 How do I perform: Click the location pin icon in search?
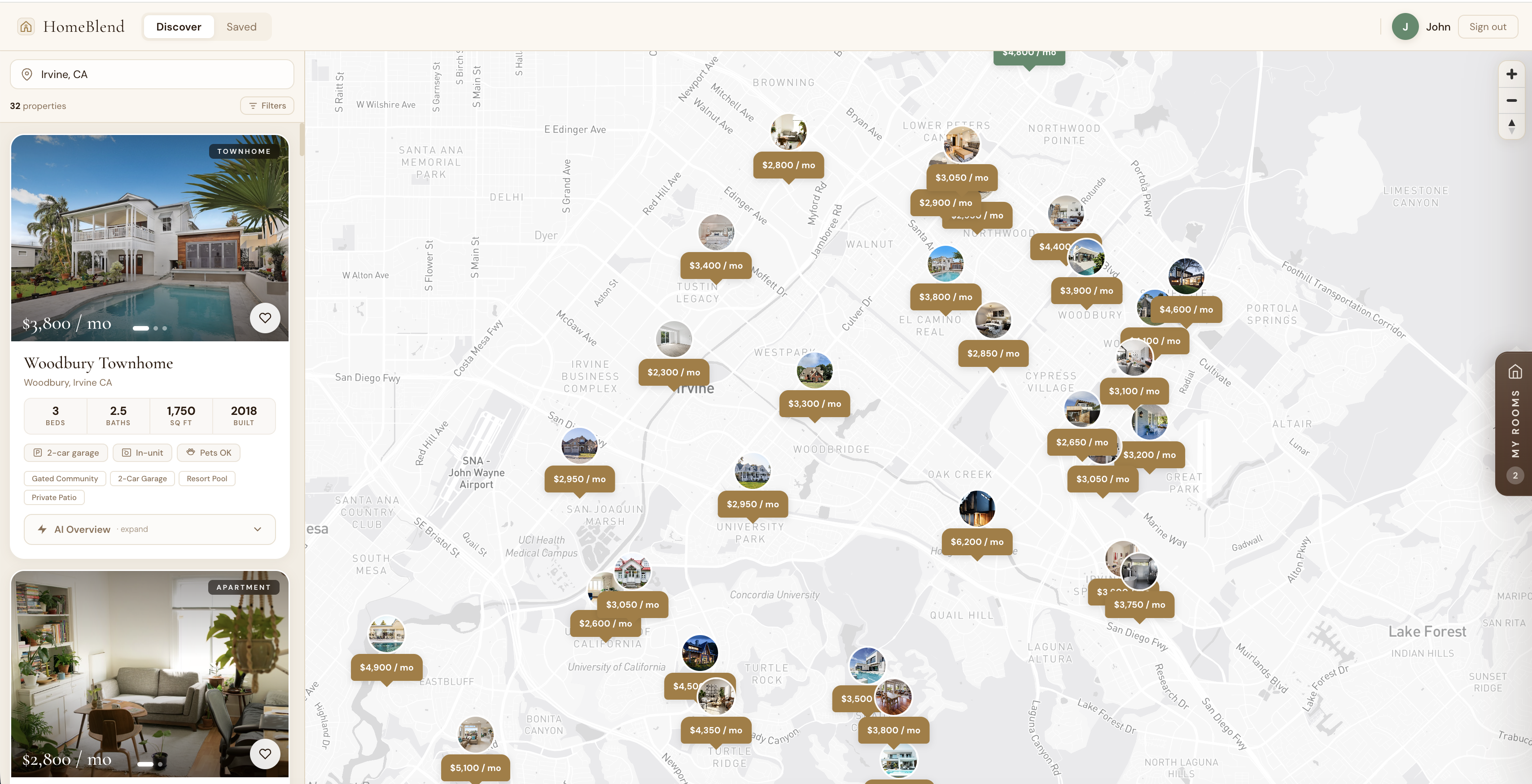point(27,74)
